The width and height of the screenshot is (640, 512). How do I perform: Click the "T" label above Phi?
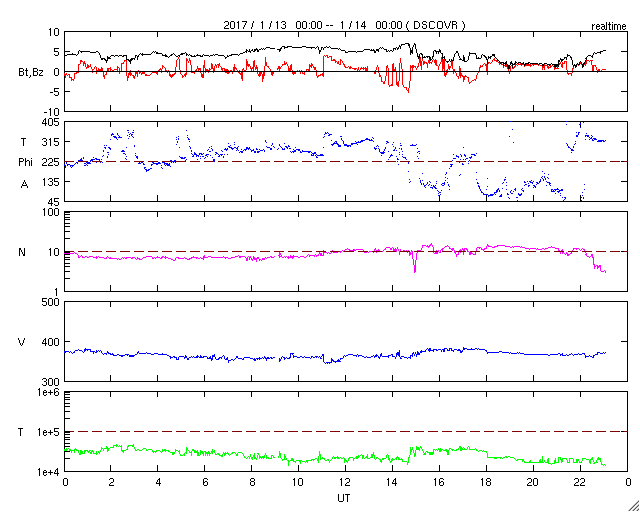coord(24,142)
